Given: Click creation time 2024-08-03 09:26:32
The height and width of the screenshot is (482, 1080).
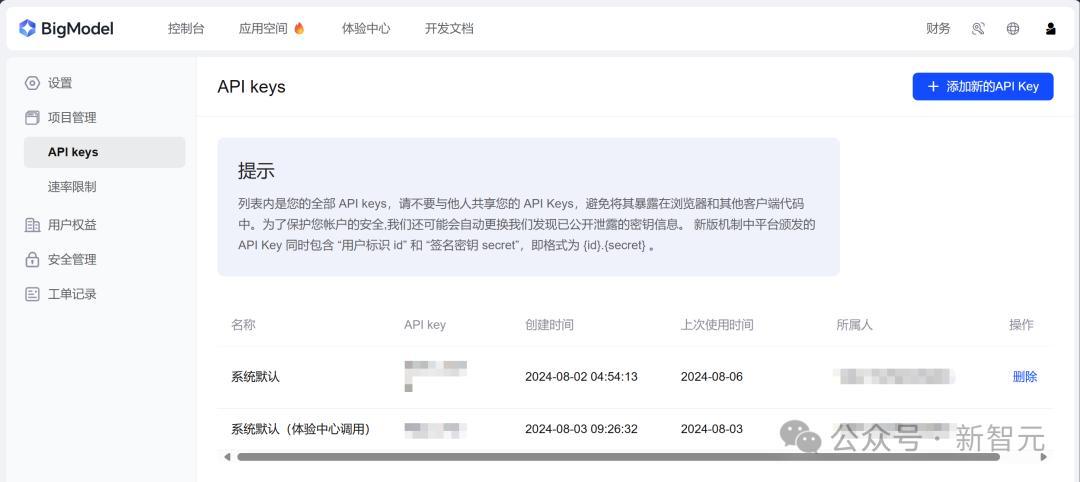Looking at the screenshot, I should [581, 429].
